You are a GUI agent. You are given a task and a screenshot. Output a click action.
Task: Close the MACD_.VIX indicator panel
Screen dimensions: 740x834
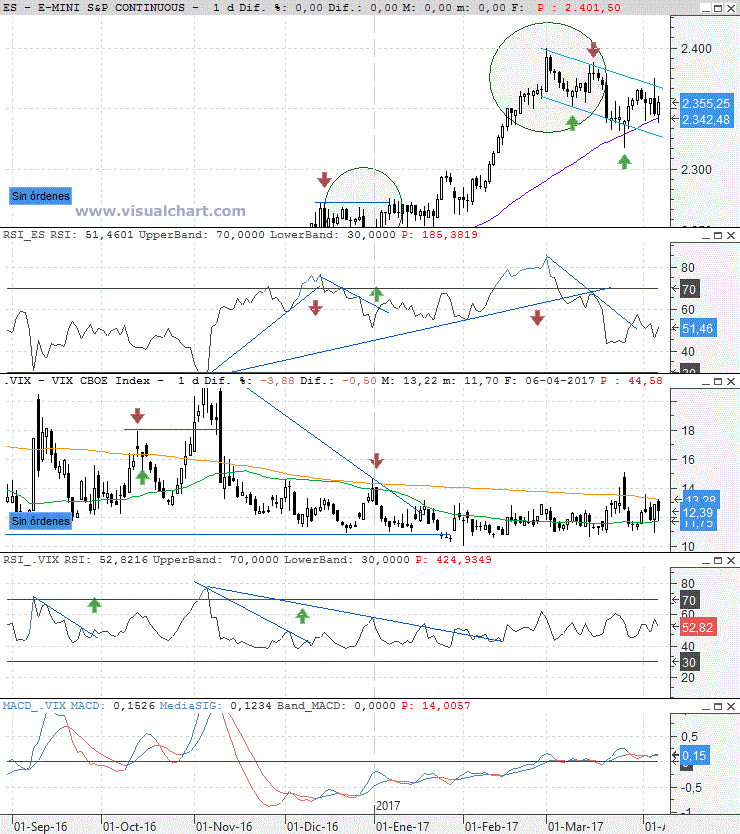[730, 706]
